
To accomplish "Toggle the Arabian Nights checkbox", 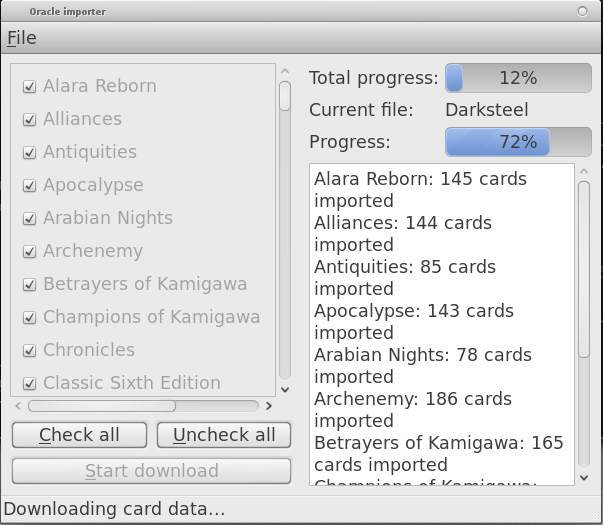I will coord(30,218).
